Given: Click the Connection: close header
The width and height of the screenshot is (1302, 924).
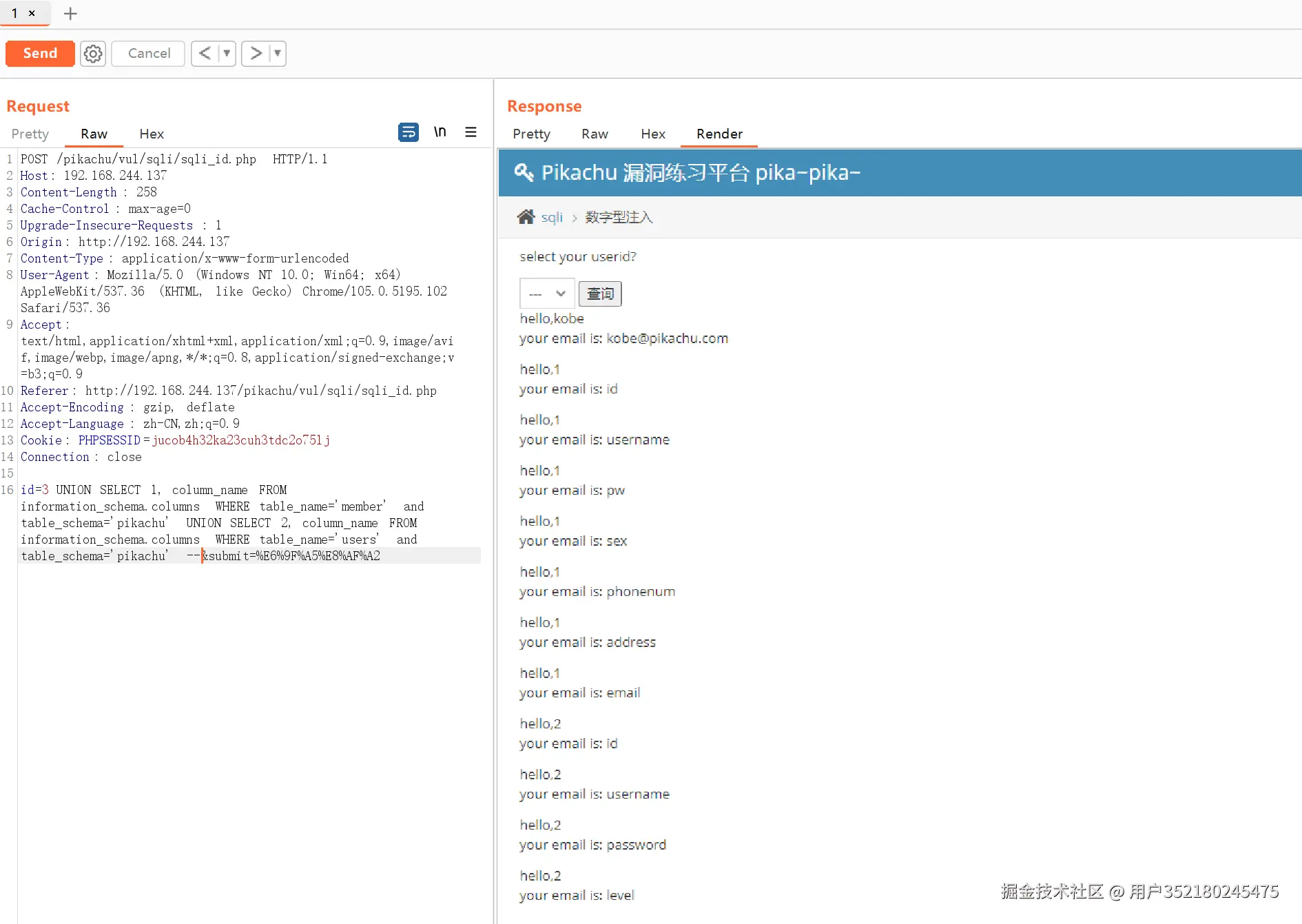Looking at the screenshot, I should point(81,457).
